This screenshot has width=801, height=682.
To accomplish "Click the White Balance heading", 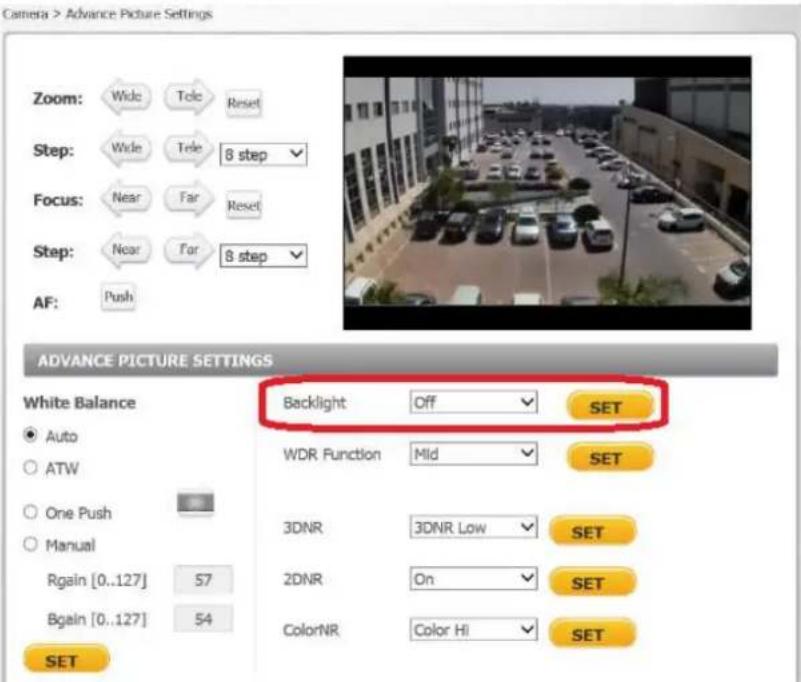I will 79,403.
